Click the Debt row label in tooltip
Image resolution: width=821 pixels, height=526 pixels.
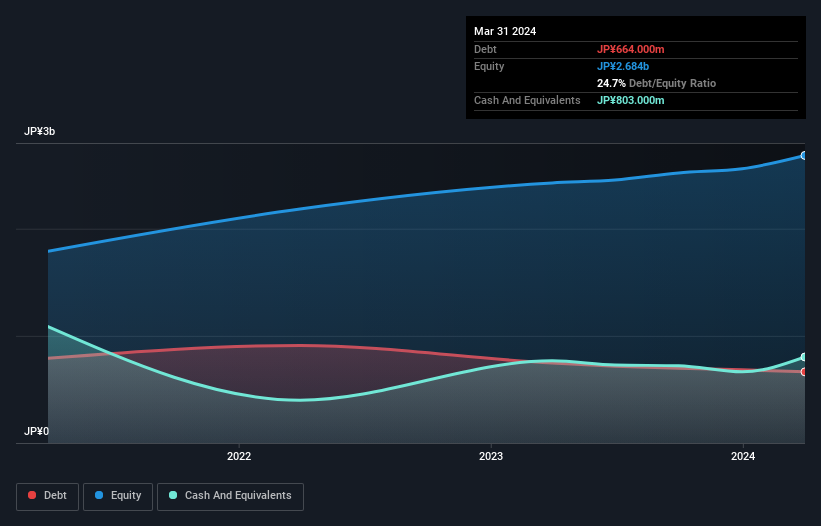point(485,49)
